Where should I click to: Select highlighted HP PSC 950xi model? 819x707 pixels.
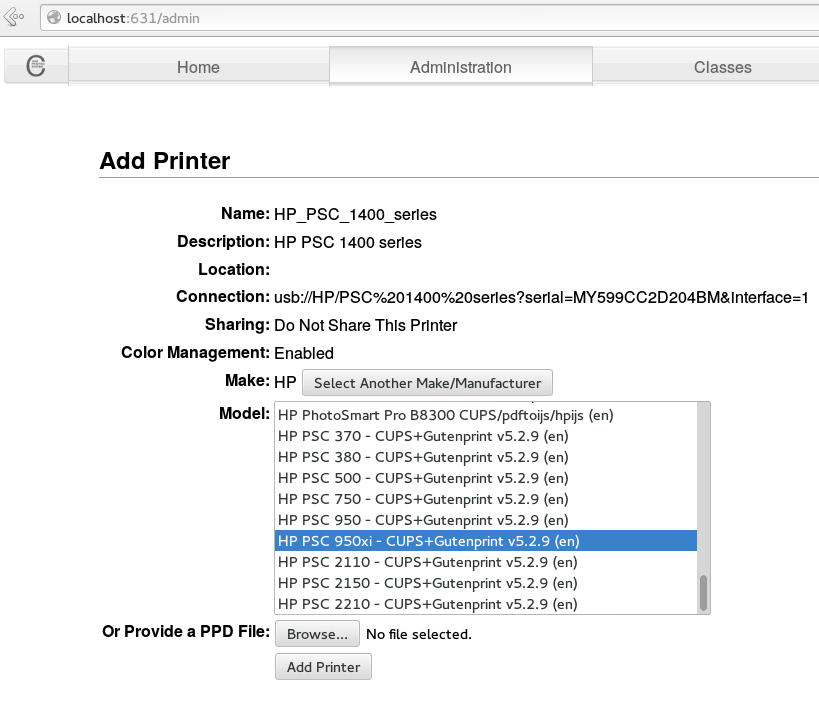coord(486,541)
